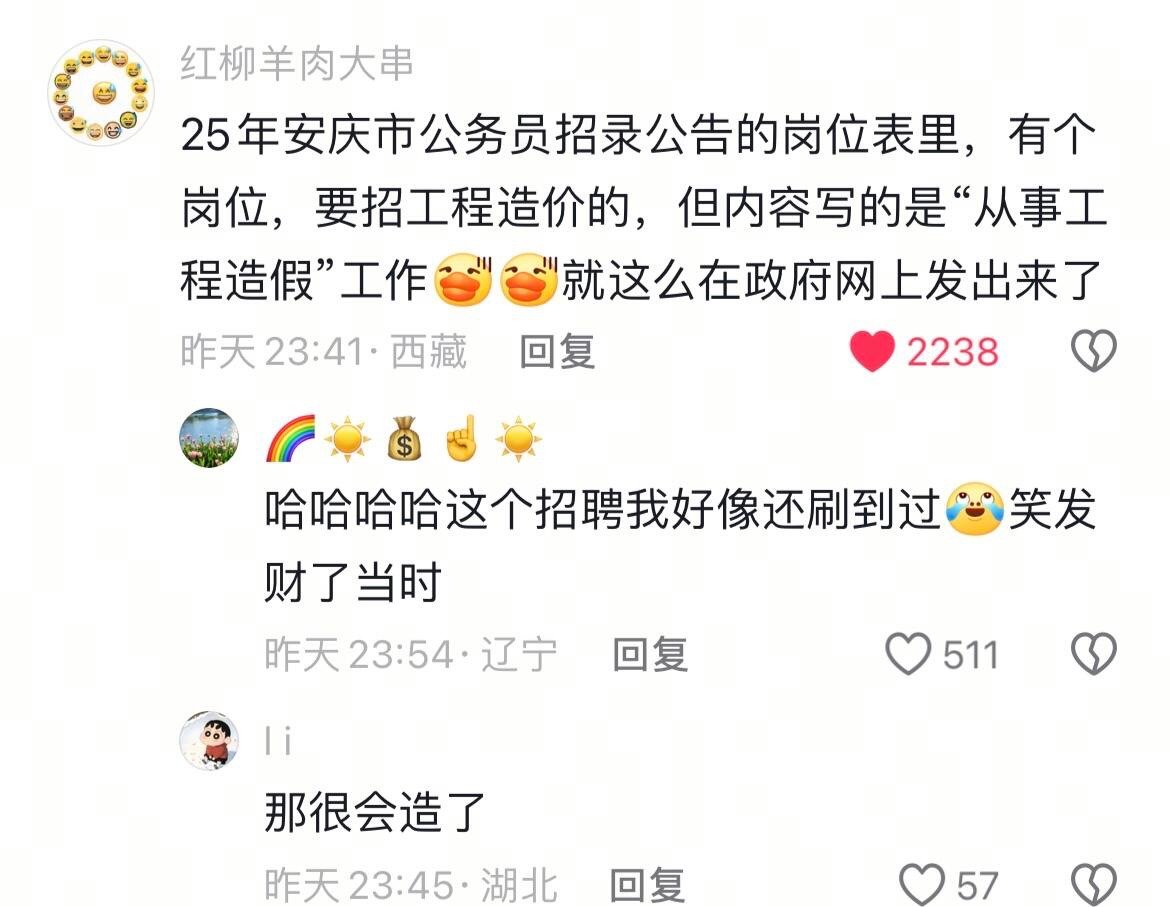Image resolution: width=1169 pixels, height=907 pixels.
Task: Open the username l i
Action: pos(278,741)
